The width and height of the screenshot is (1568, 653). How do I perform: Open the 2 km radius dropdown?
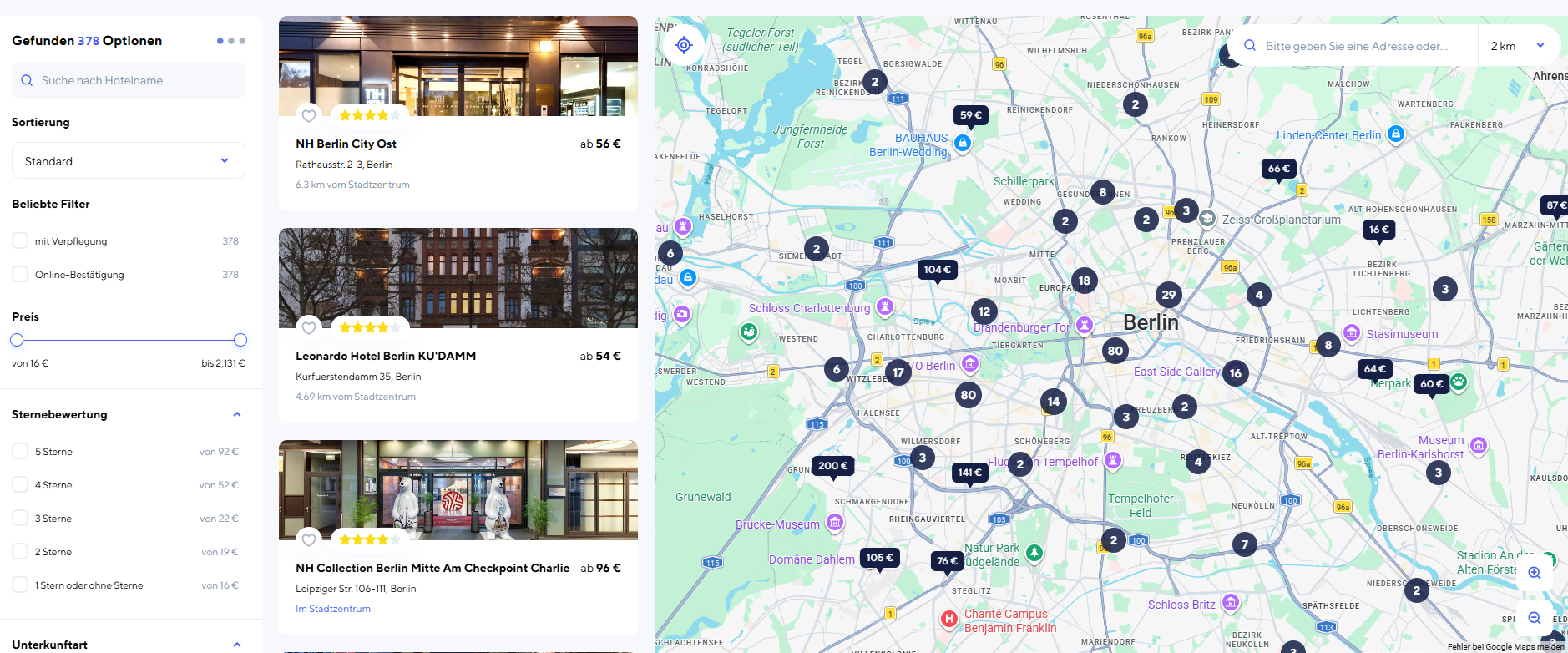[x=1518, y=46]
